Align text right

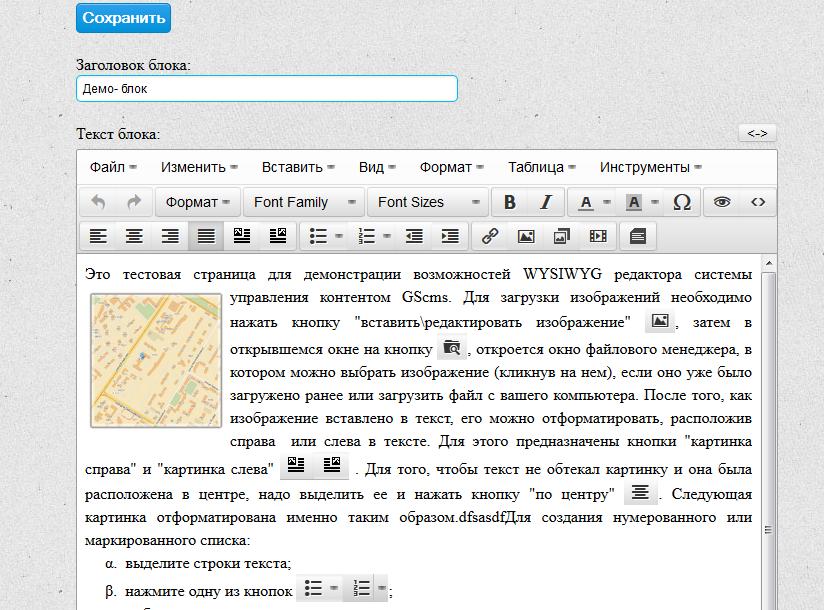point(170,236)
